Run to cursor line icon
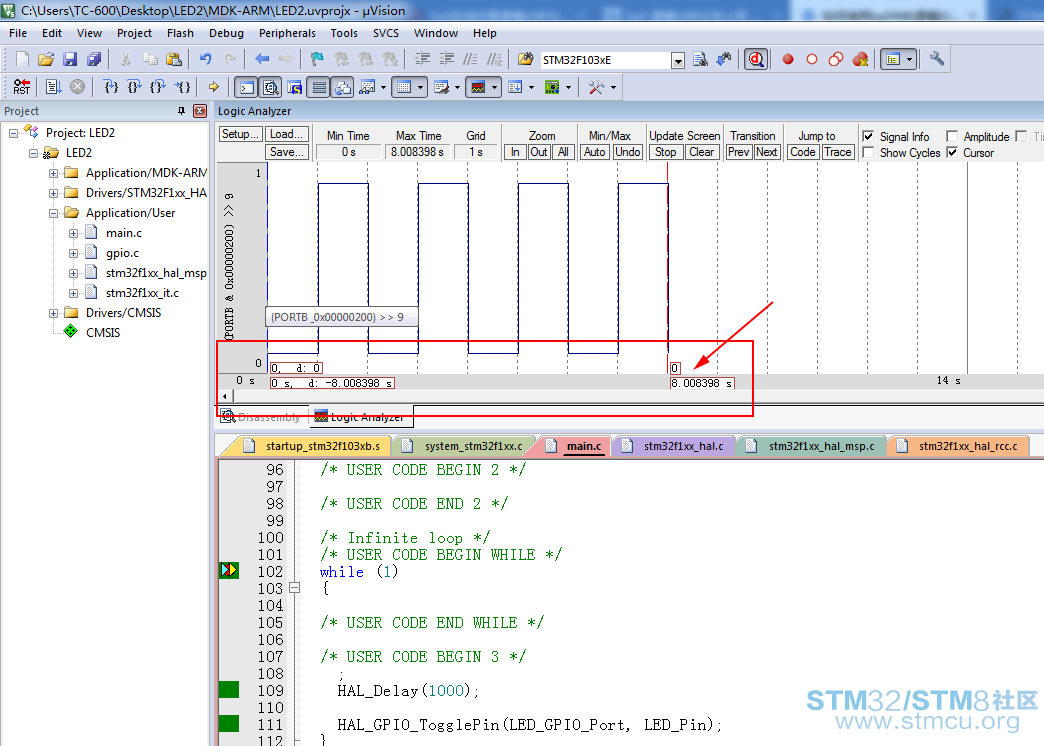The height and width of the screenshot is (746, 1044). click(182, 87)
